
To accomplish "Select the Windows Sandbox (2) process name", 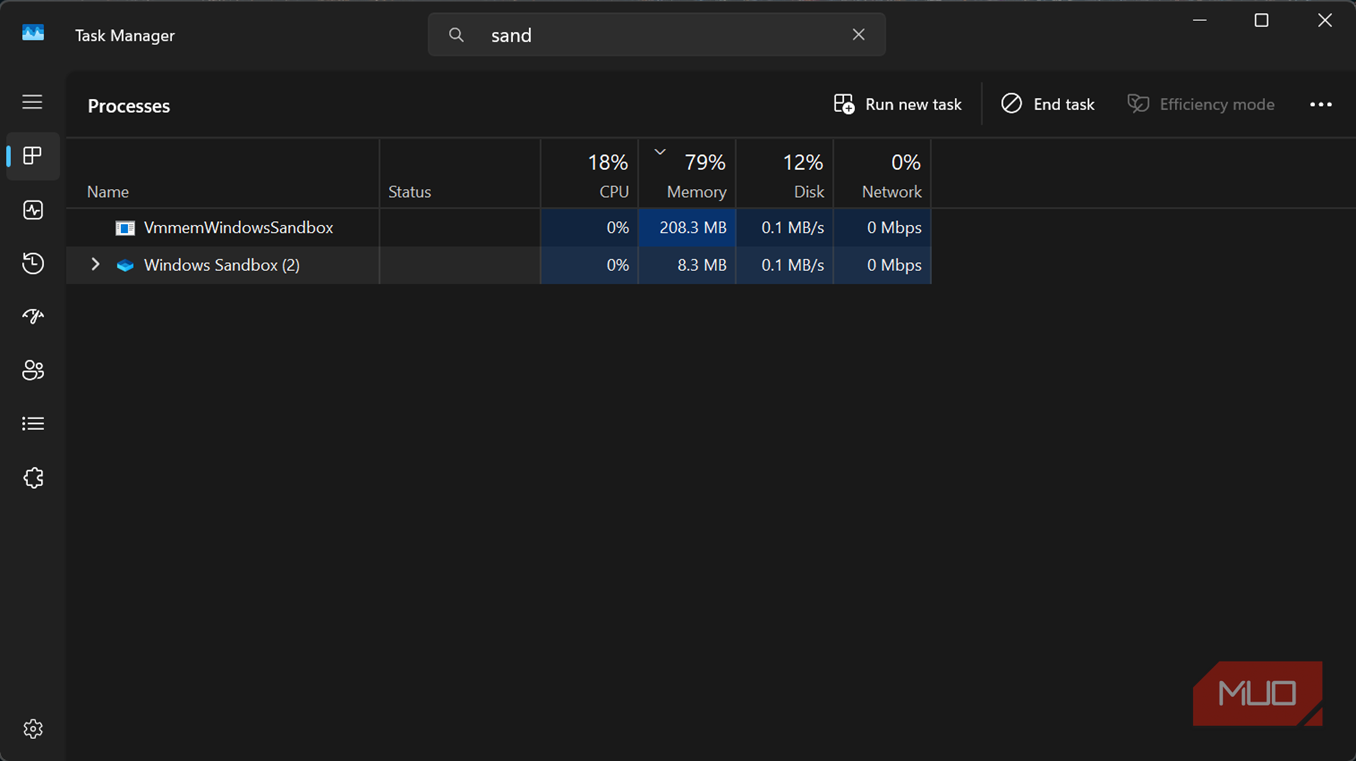I will tap(222, 265).
